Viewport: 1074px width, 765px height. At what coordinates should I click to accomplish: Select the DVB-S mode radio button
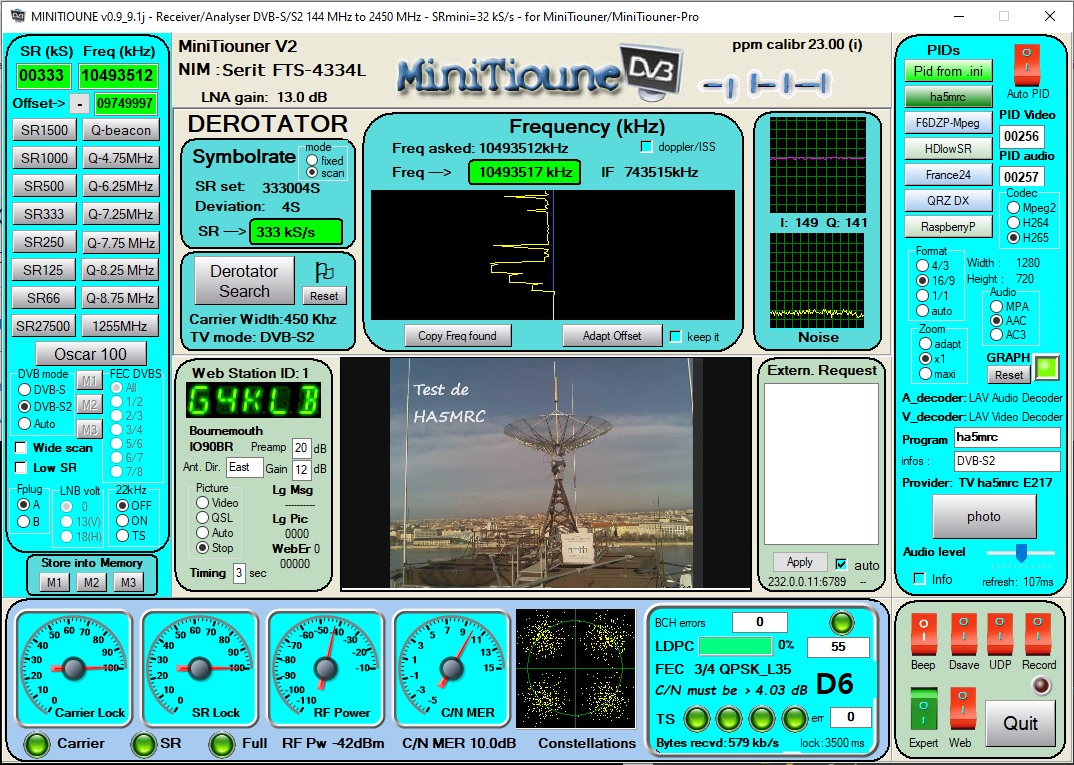point(25,390)
